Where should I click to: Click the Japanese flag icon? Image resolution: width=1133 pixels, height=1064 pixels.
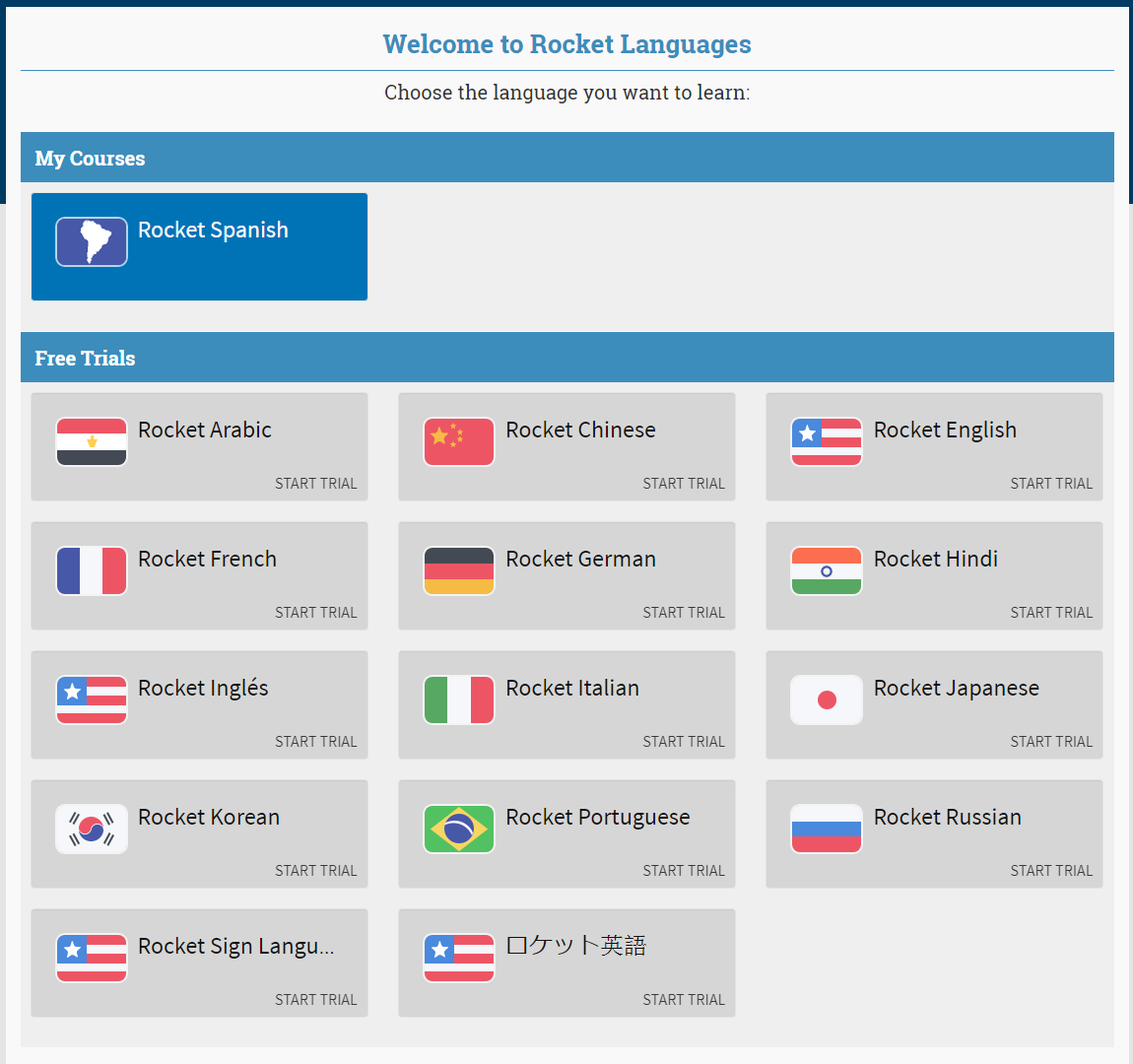tap(827, 699)
